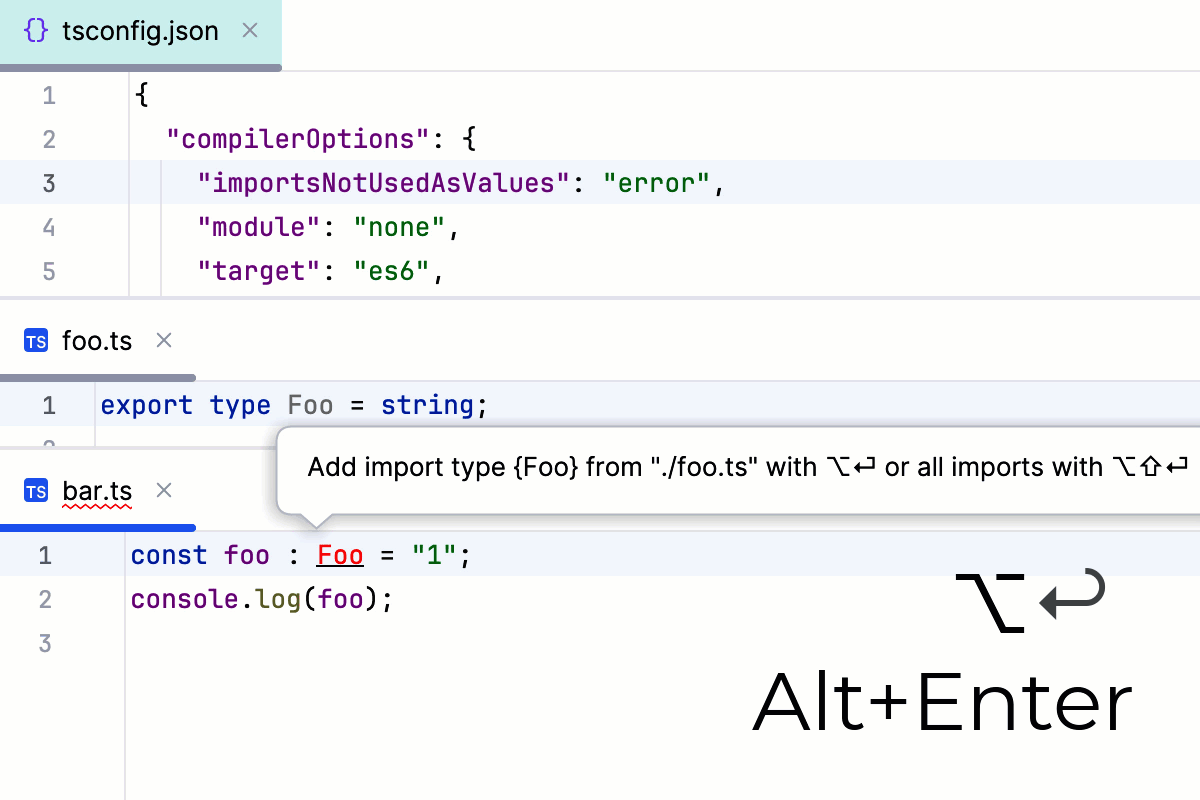Click line number 3 in tsconfig.json
The image size is (1200, 800).
pos(49,183)
